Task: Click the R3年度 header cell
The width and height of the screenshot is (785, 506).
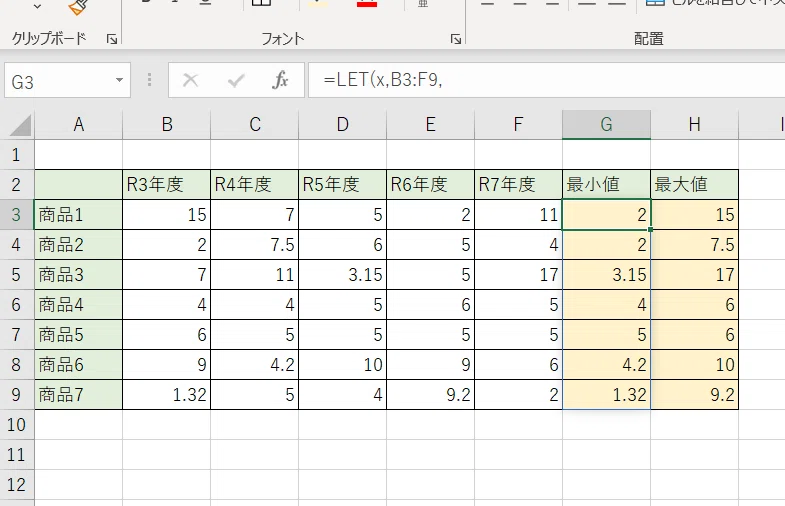Action: [167, 185]
